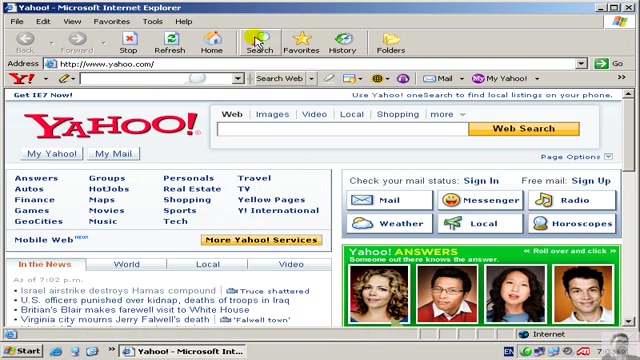
Task: Expand the 'more' search category dropdown
Action: 462,115
